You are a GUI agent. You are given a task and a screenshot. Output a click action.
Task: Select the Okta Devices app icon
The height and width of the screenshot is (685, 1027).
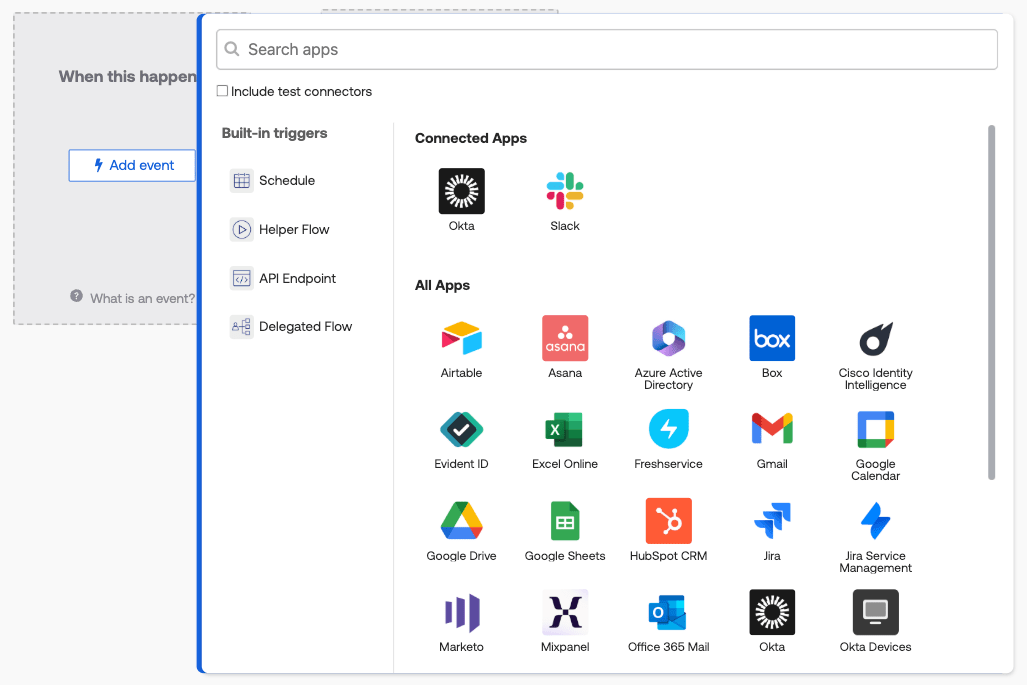875,612
